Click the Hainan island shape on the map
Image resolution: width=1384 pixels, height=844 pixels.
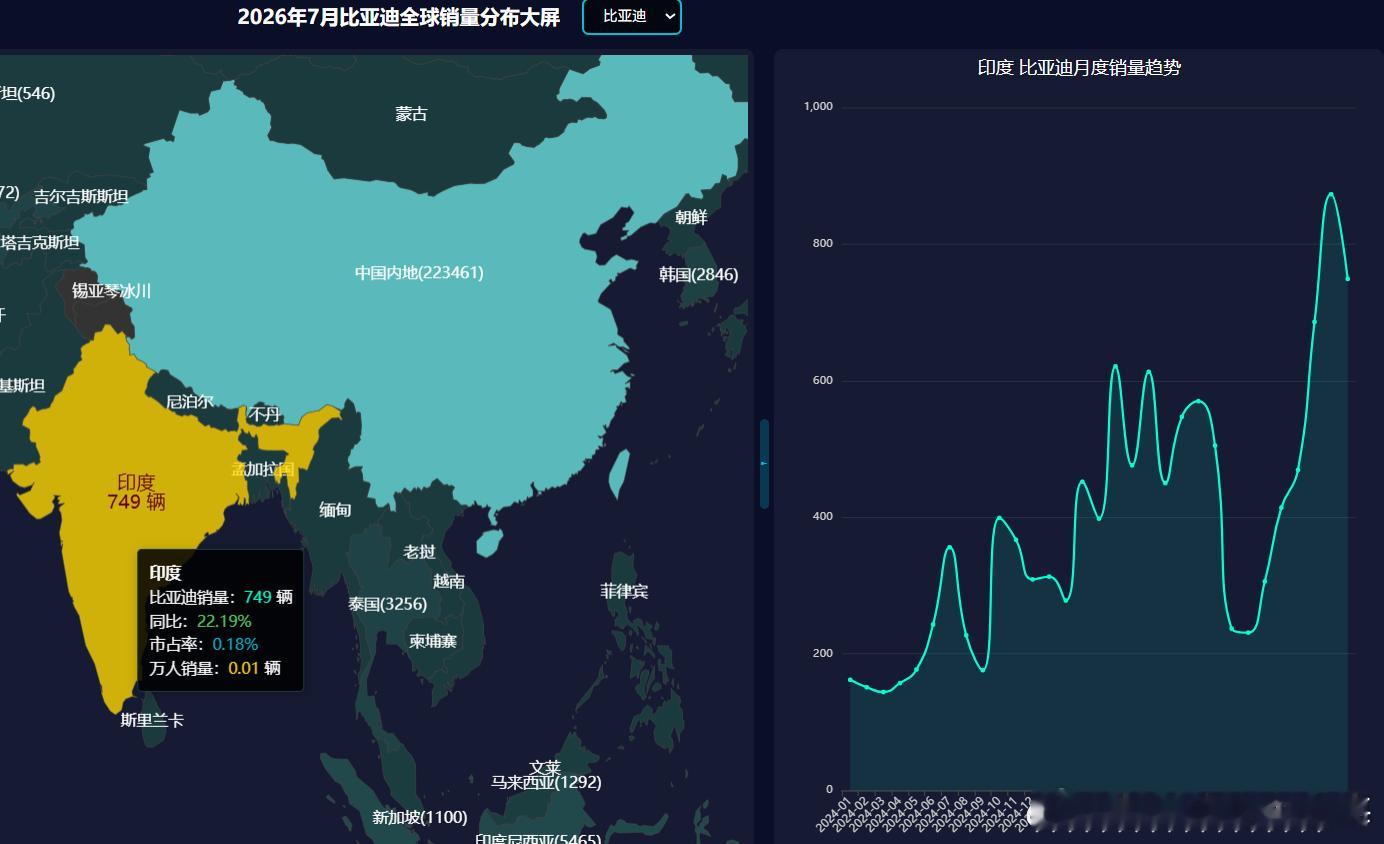(488, 543)
